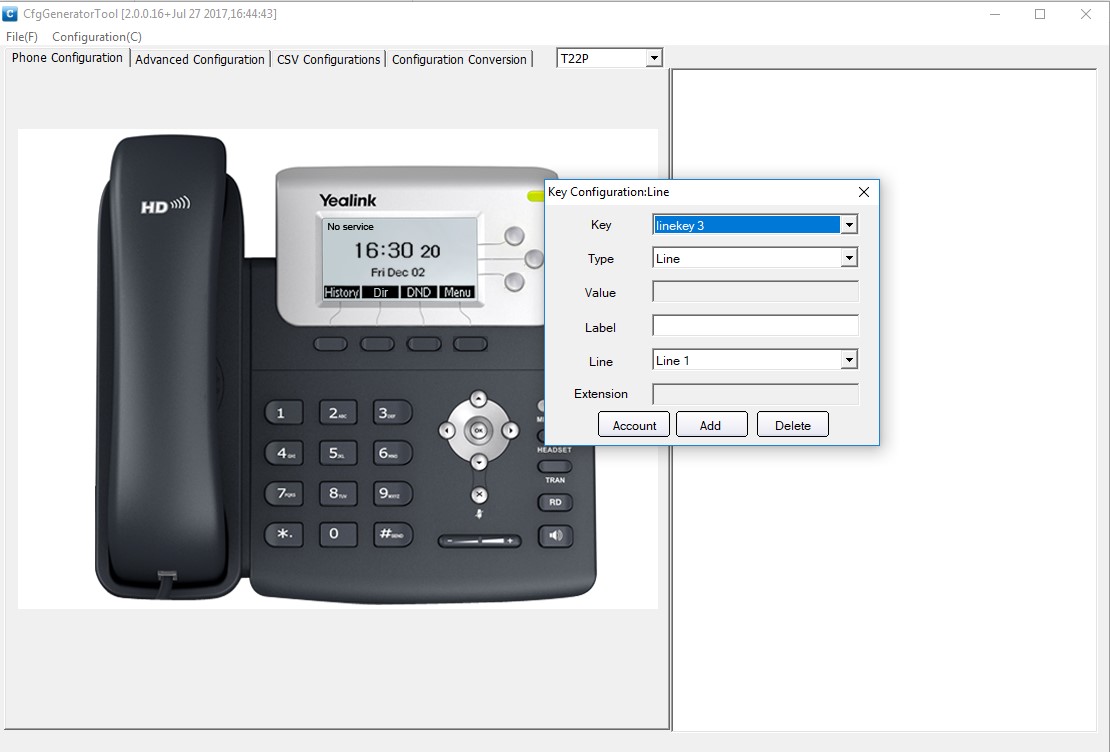Click the Delete button in Key Configuration
The height and width of the screenshot is (752, 1110).
792,425
